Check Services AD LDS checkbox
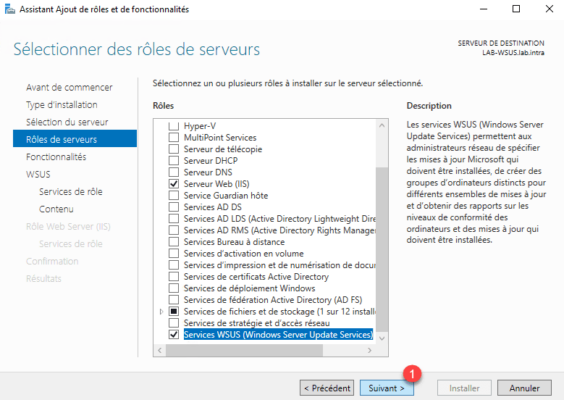The height and width of the screenshot is (400, 564). (174, 218)
